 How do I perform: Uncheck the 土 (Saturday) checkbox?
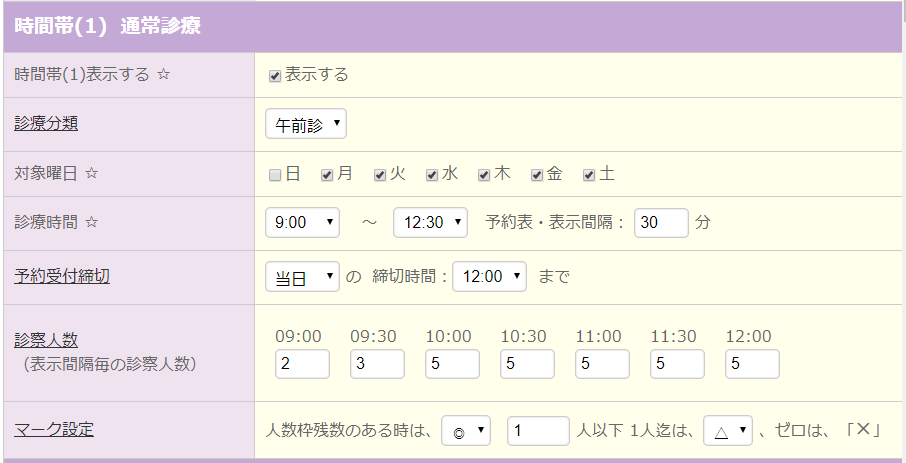(x=589, y=175)
